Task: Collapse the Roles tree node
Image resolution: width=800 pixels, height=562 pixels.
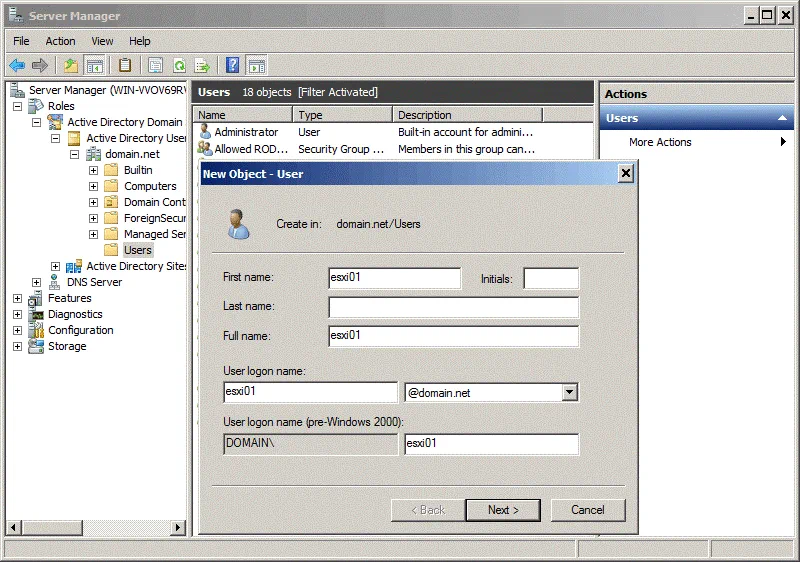Action: [18, 106]
